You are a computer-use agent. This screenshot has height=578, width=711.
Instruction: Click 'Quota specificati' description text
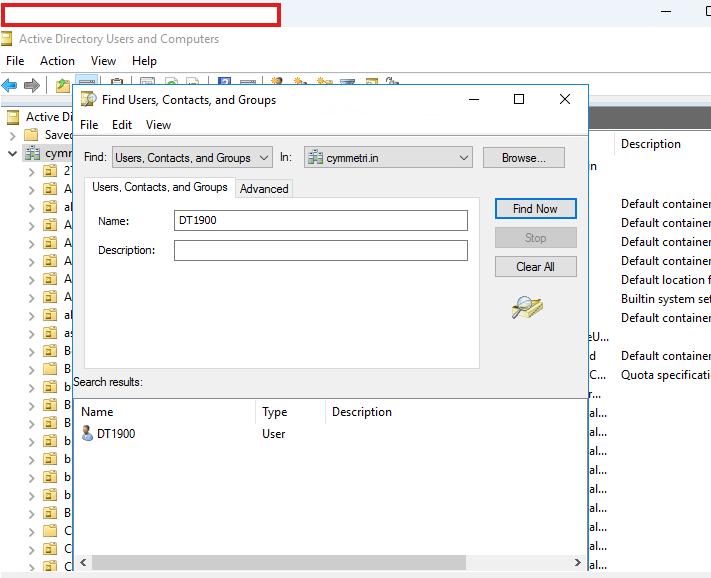pos(666,375)
